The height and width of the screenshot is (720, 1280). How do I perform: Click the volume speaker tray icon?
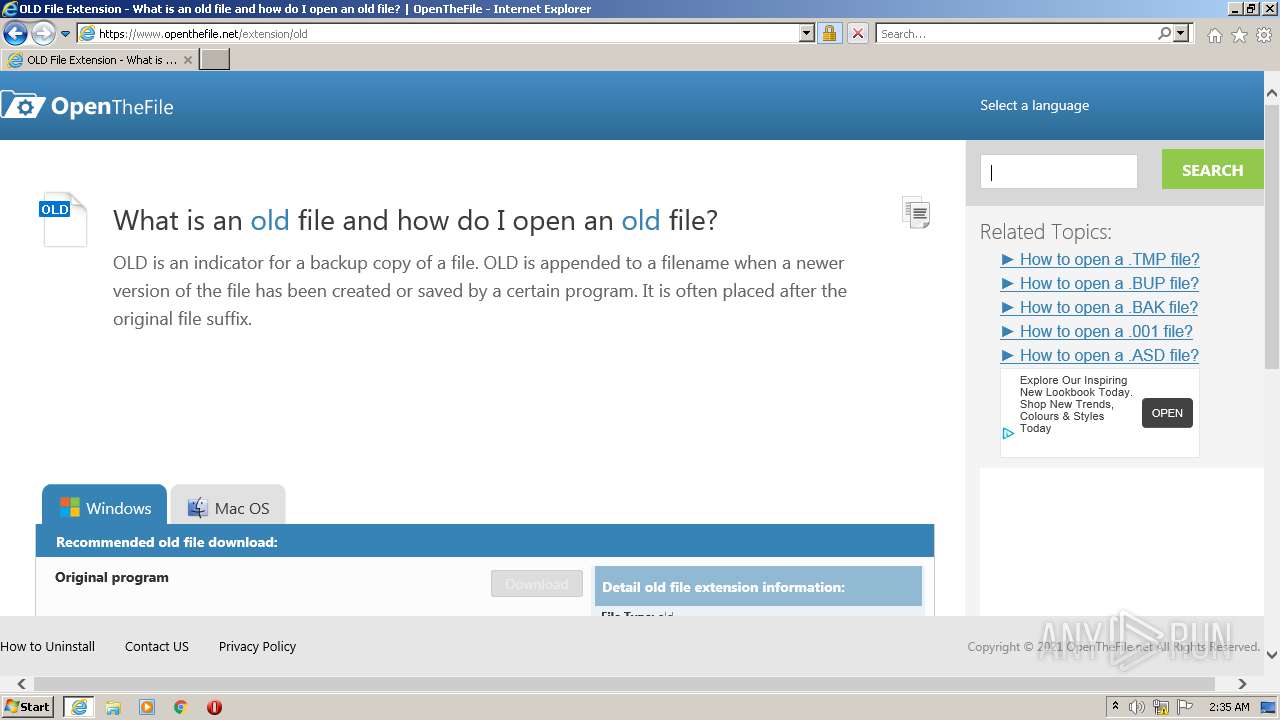click(x=1137, y=707)
